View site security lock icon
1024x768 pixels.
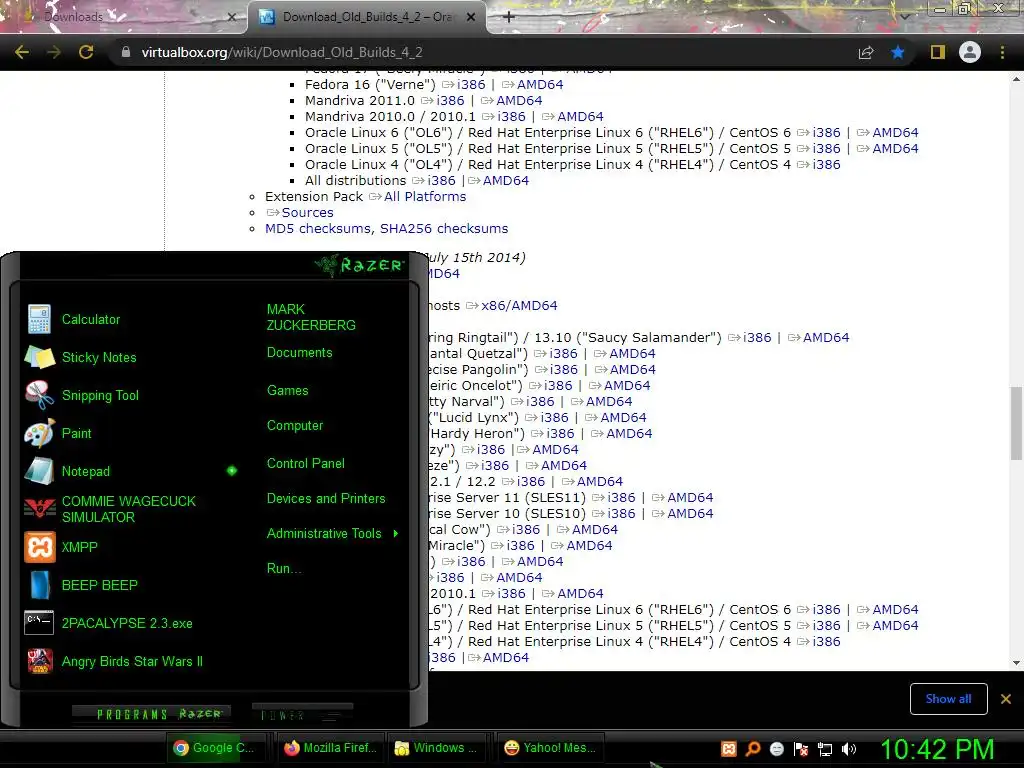point(126,52)
